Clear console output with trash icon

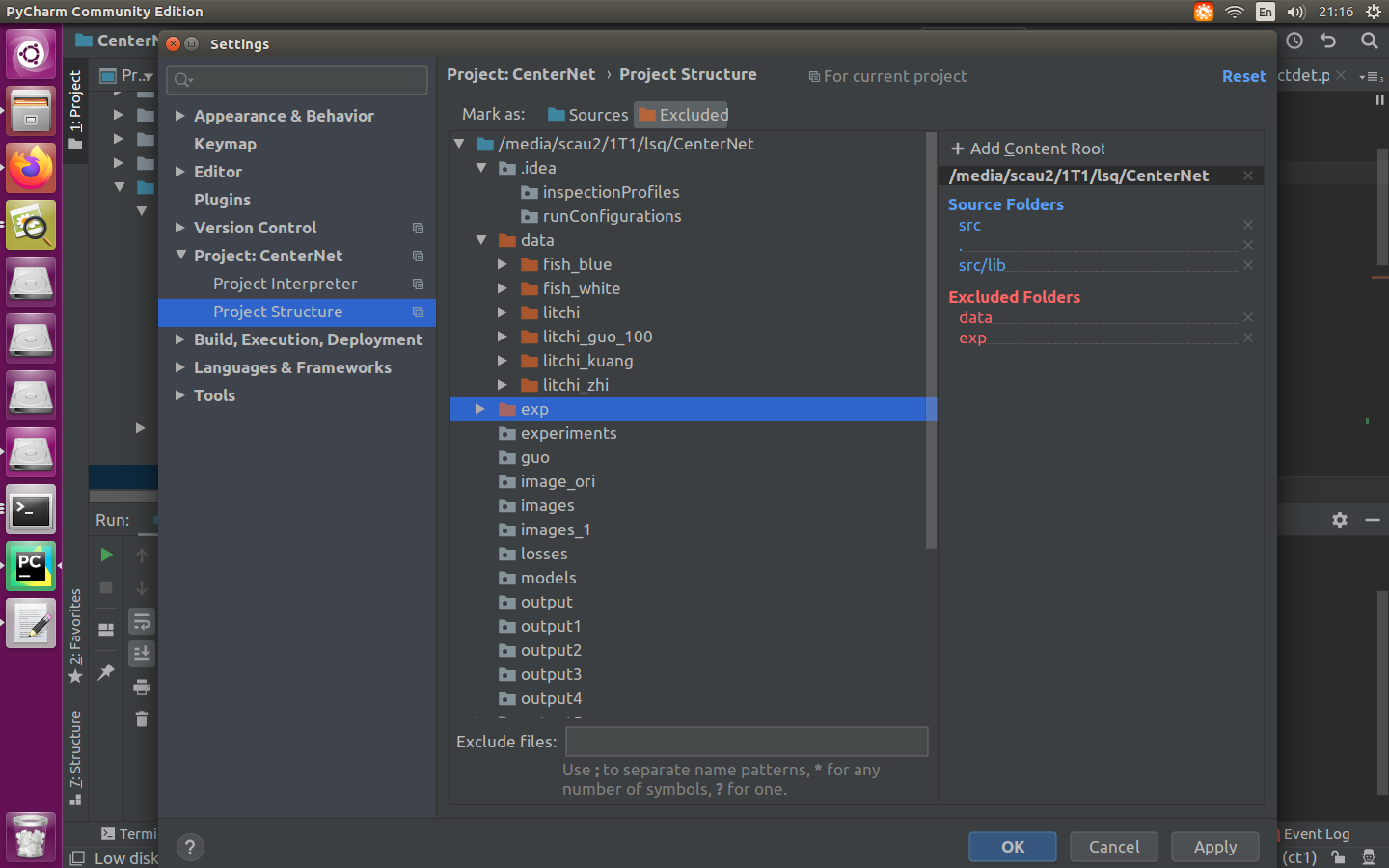pyautogui.click(x=142, y=719)
